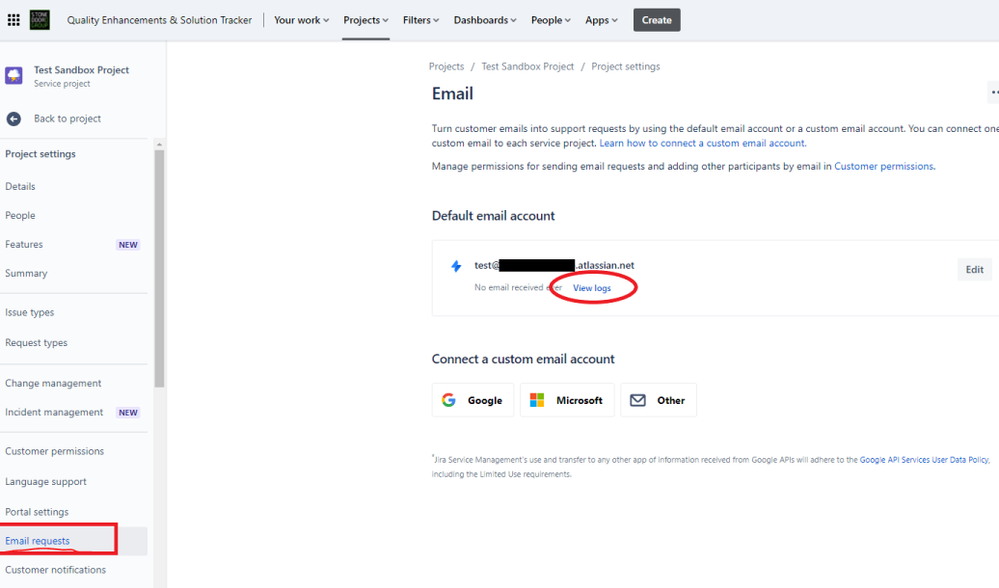The width and height of the screenshot is (999, 588).
Task: Open Features settings page
Action: 24,245
